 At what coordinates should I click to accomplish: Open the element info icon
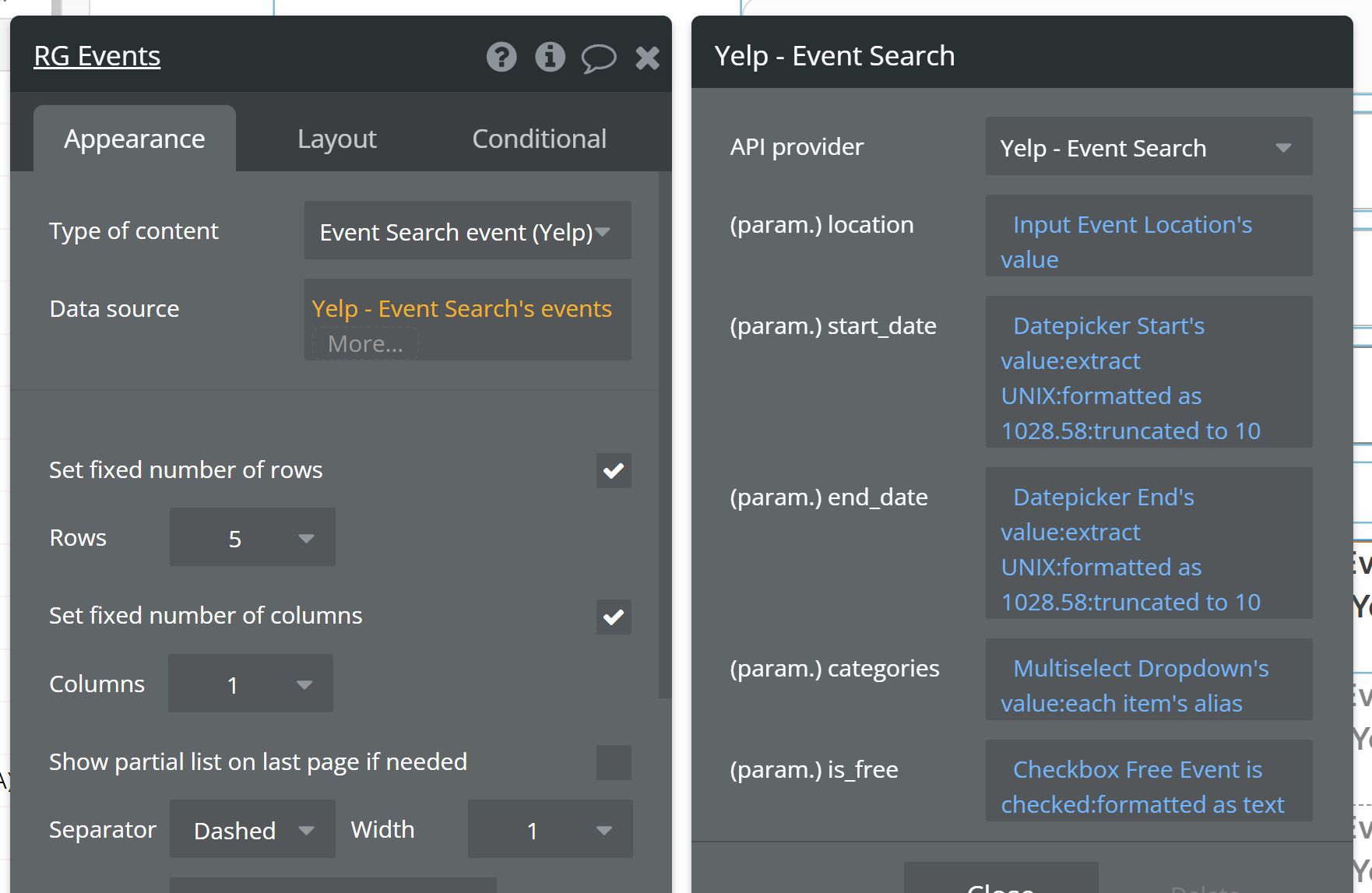tap(550, 57)
